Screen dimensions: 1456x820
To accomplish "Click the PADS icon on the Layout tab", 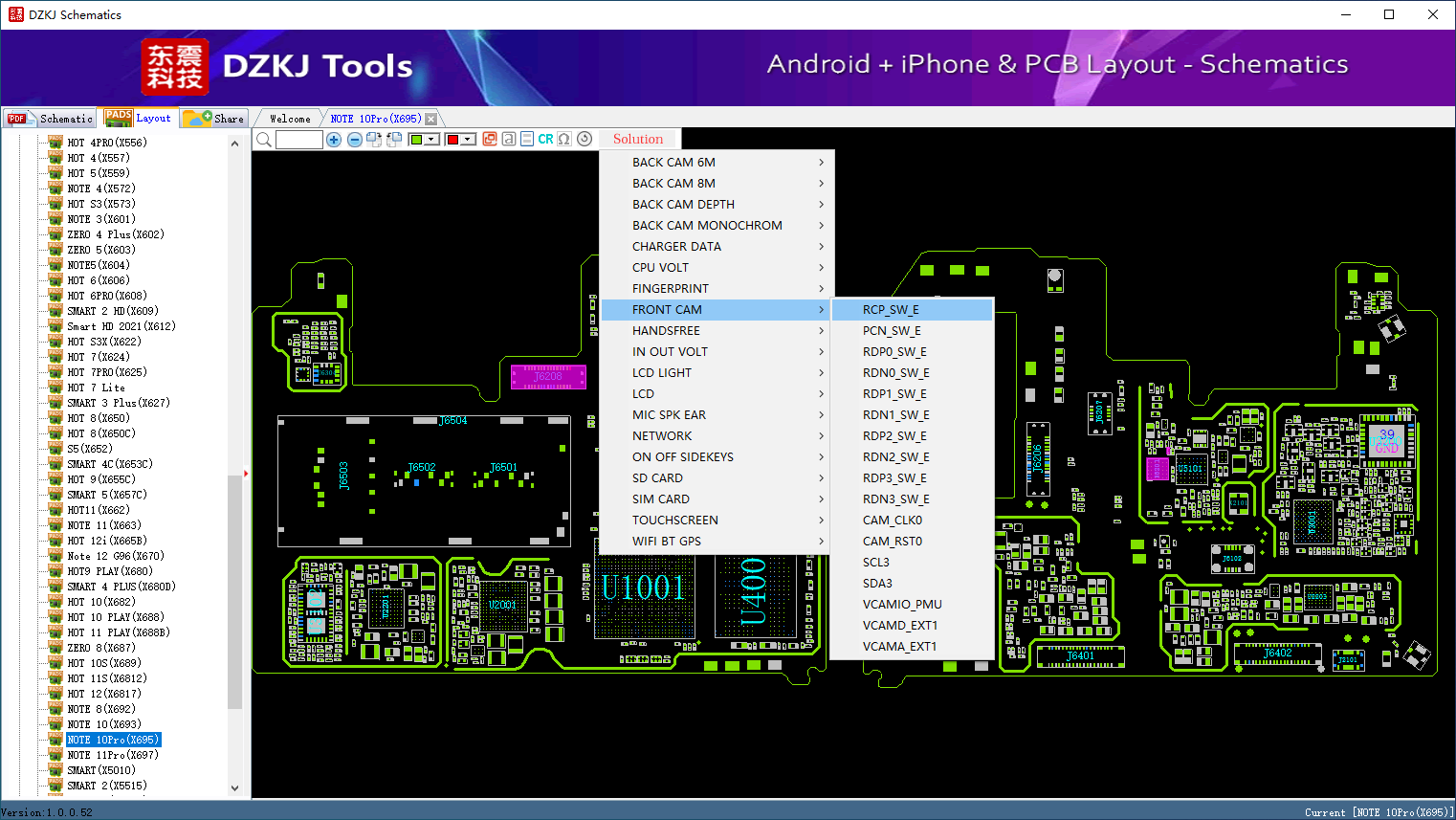I will pos(119,118).
